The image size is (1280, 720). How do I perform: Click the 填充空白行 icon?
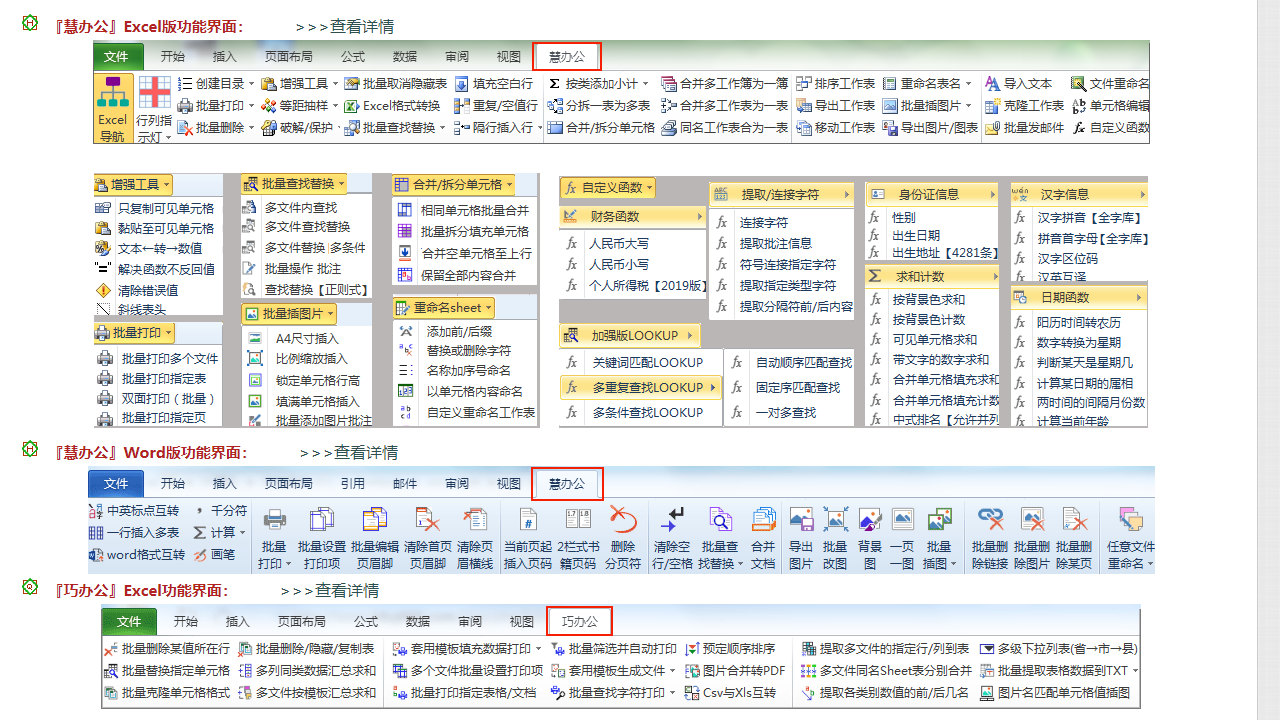tap(461, 84)
